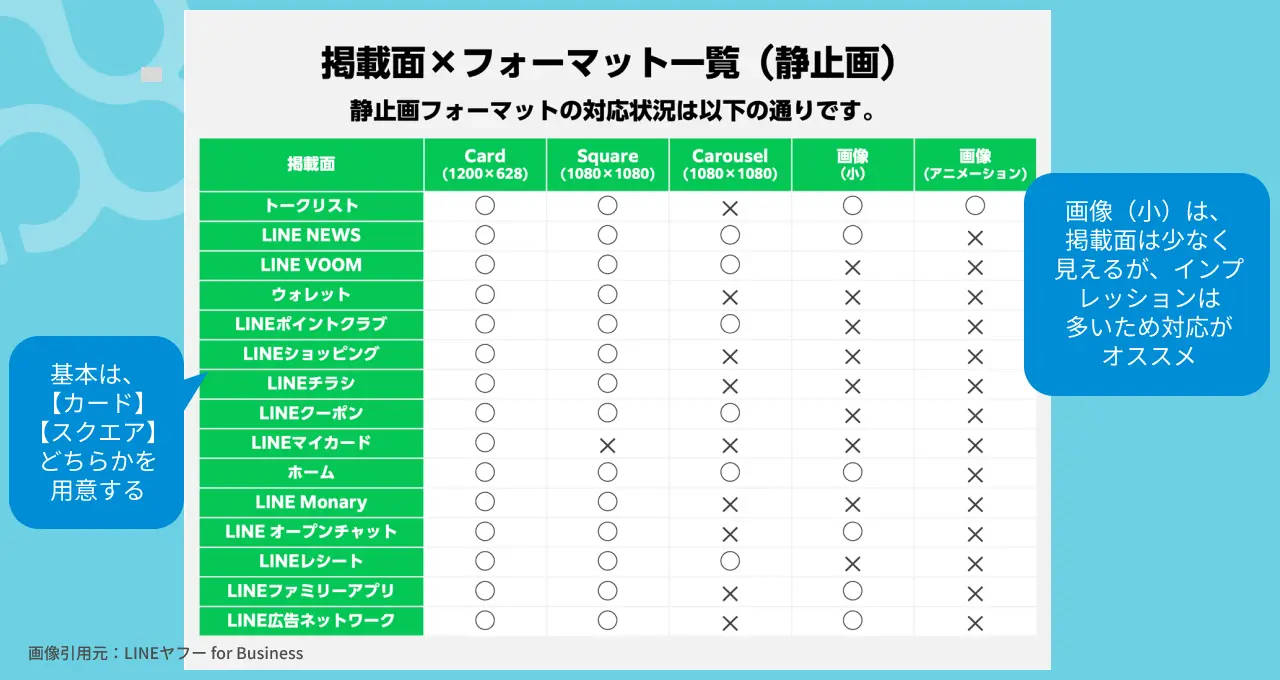Select the 画像(アニメーション) column header
Image resolution: width=1280 pixels, height=680 pixels.
(x=975, y=164)
